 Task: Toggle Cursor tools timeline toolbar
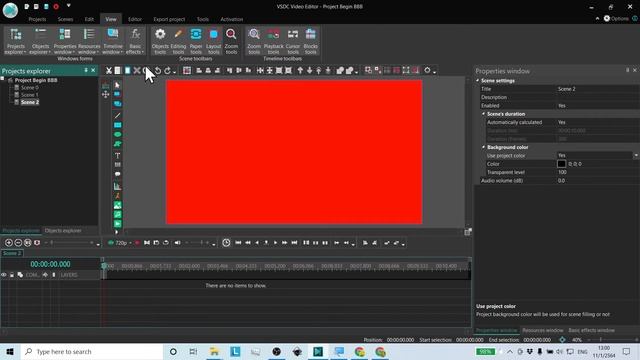click(x=293, y=41)
